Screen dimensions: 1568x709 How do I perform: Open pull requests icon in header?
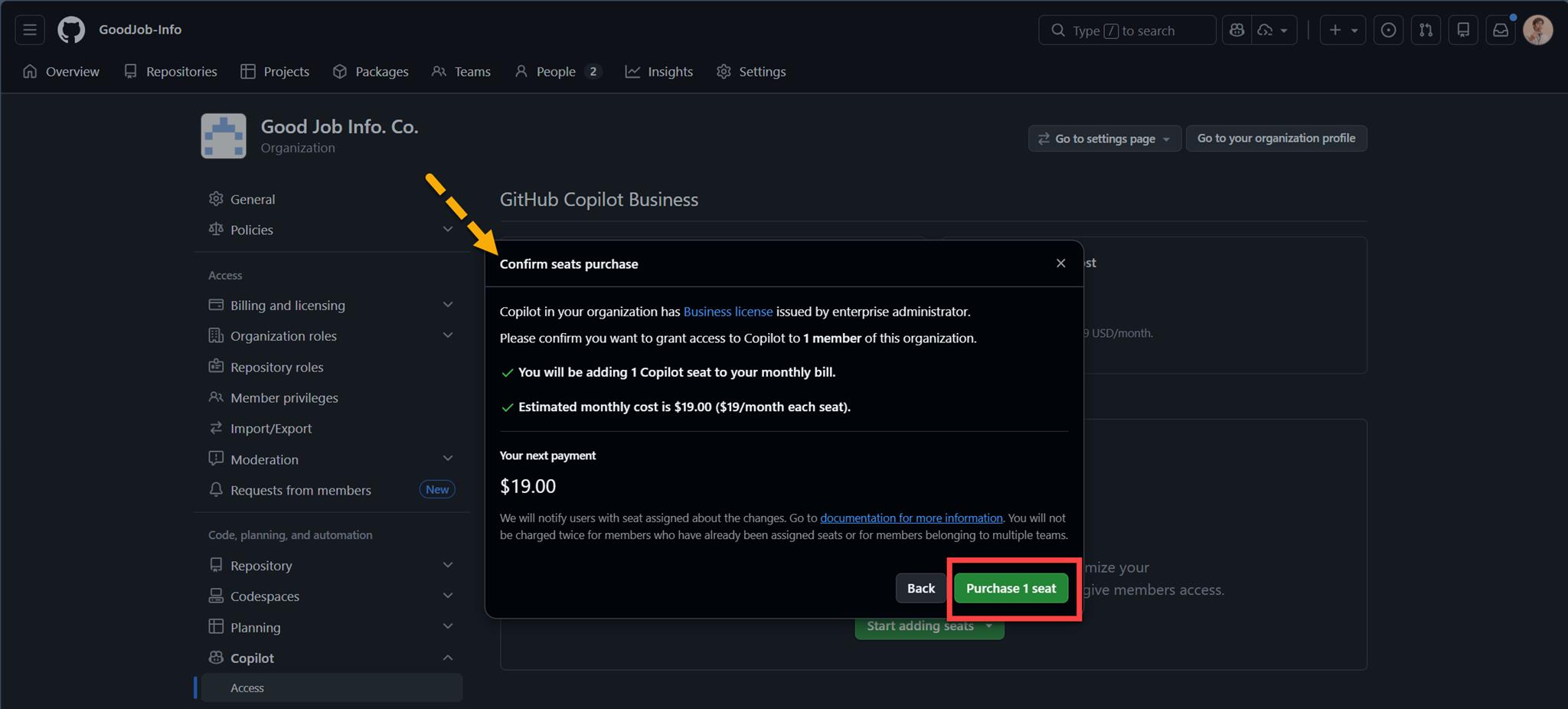coord(1426,30)
